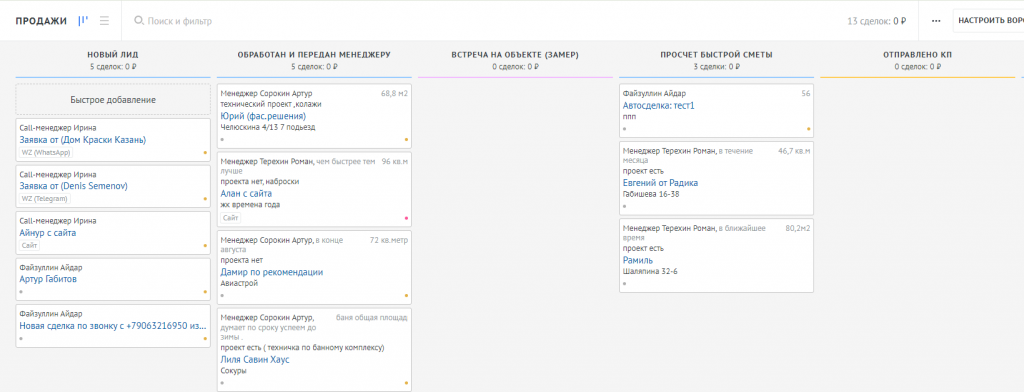This screenshot has height=392, width=1024.
Task: Click orange task dot on Дом Краски card
Action: point(205,153)
